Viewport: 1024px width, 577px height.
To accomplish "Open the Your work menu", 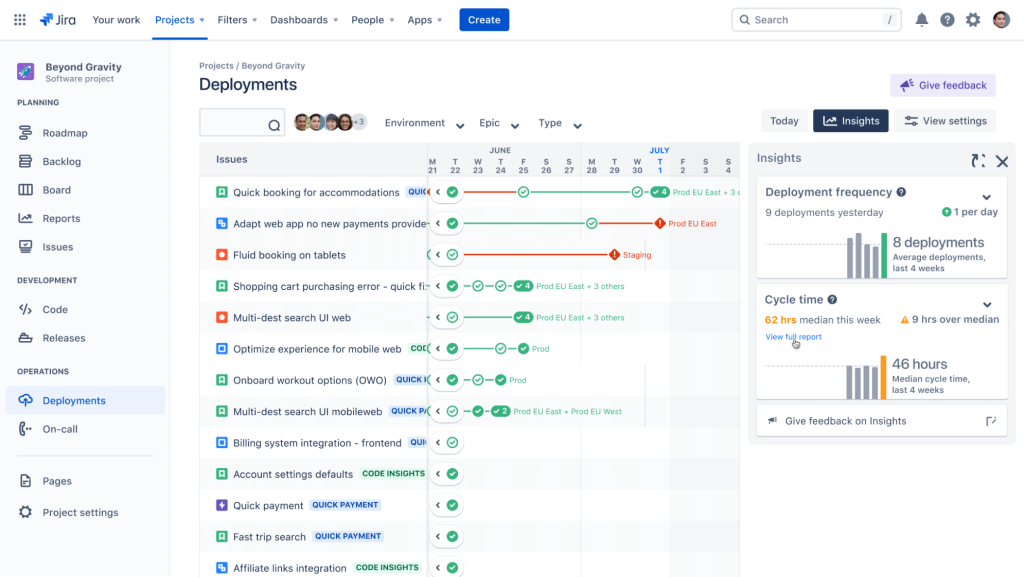I will coord(116,19).
